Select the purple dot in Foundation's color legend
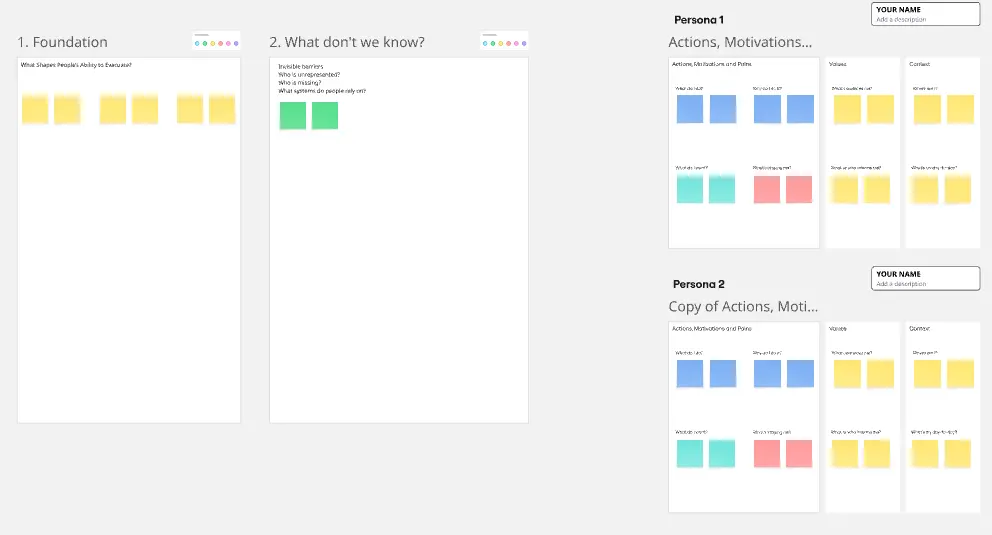 [x=236, y=44]
